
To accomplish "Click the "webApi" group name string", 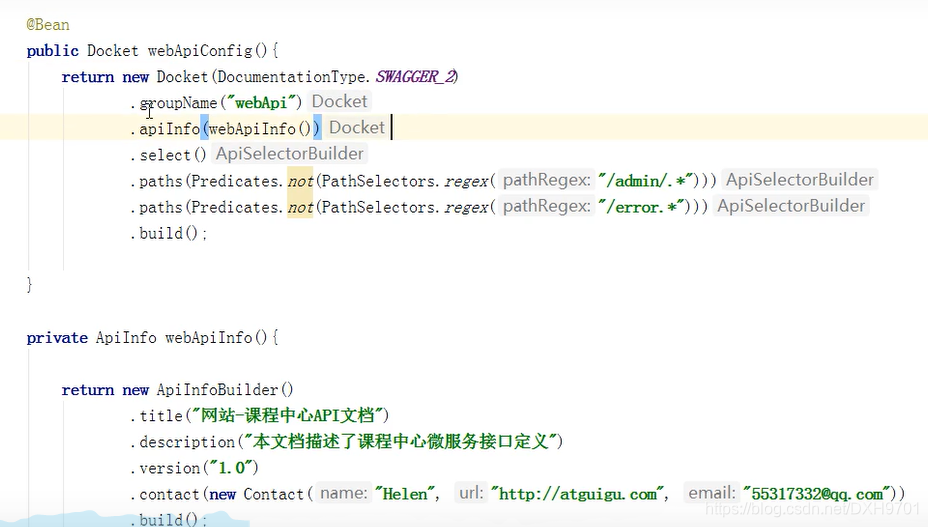I will pos(261,103).
